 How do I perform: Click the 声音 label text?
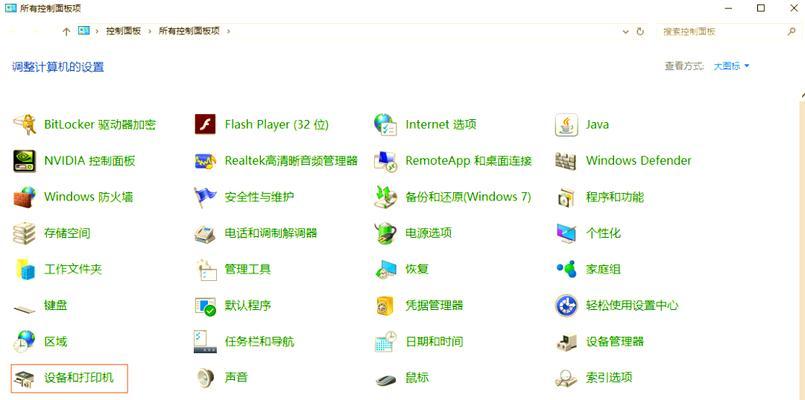tap(236, 377)
